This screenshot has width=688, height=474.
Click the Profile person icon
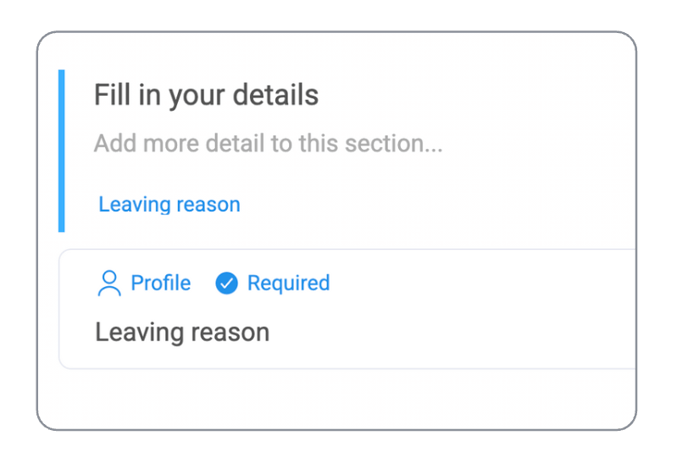(x=109, y=283)
